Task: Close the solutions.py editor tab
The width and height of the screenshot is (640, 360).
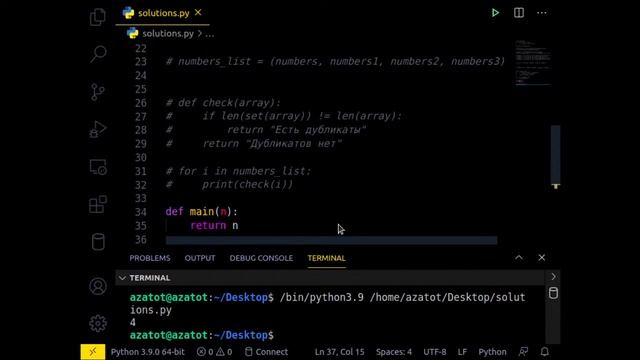Action: click(x=198, y=13)
